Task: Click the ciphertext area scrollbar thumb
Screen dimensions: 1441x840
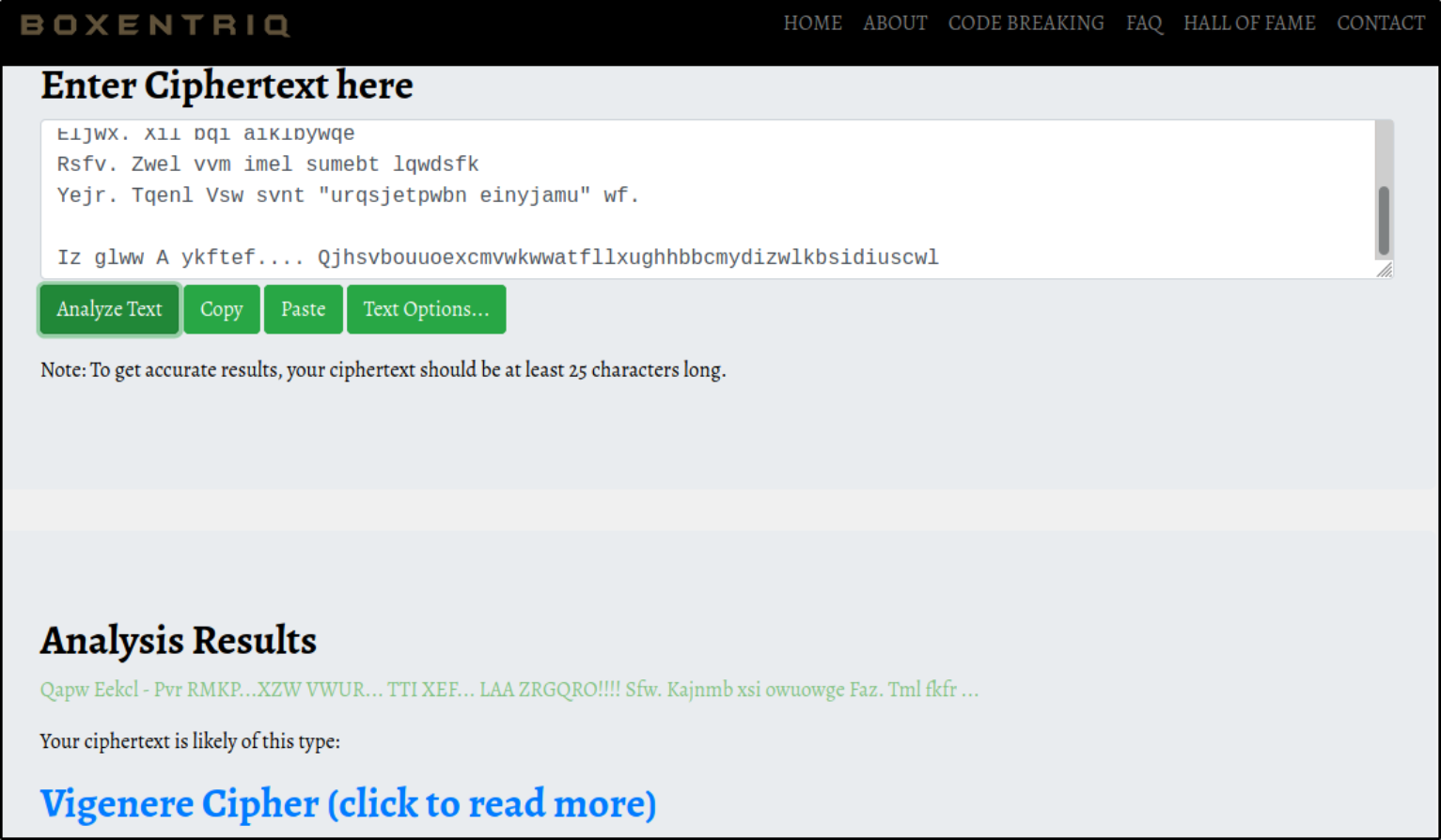Action: [1384, 221]
